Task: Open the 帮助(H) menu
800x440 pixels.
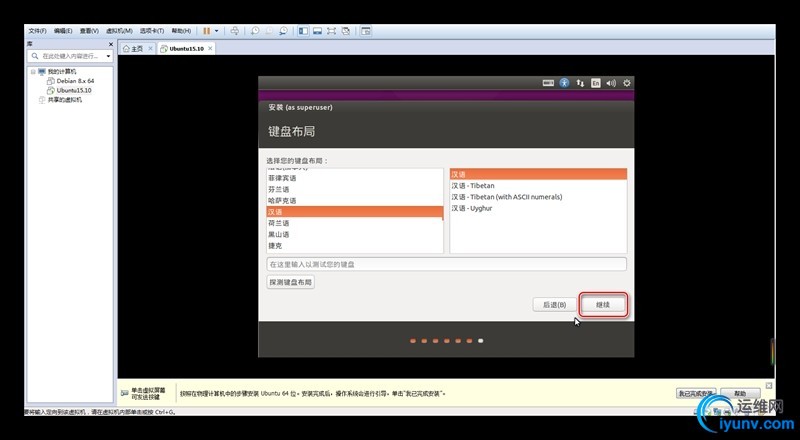Action: (181, 31)
